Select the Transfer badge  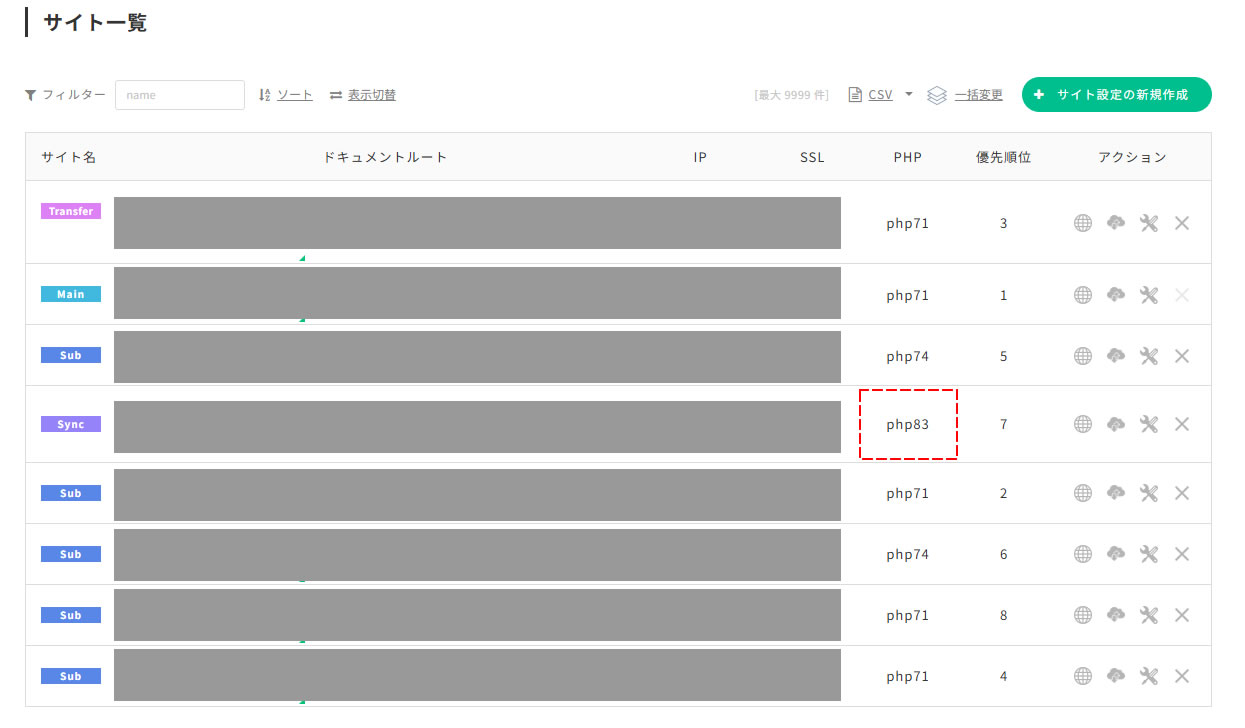(71, 211)
